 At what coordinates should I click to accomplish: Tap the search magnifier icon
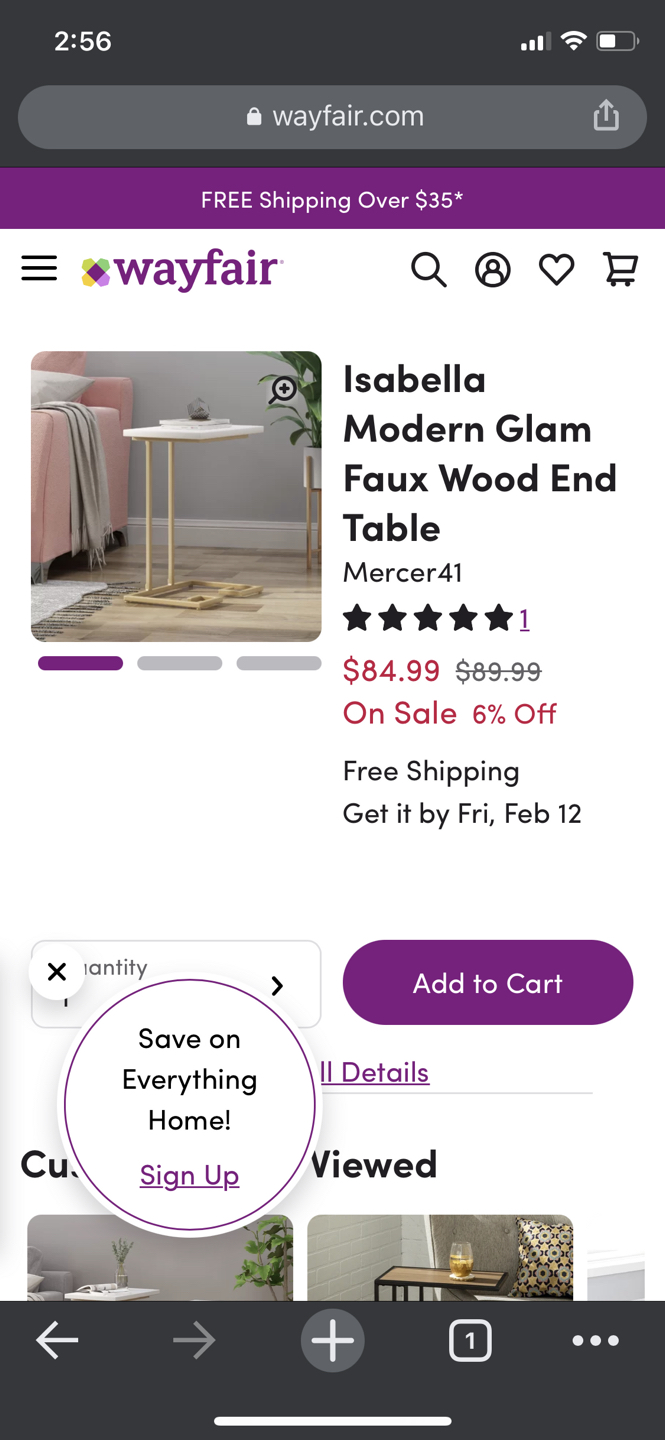point(428,270)
